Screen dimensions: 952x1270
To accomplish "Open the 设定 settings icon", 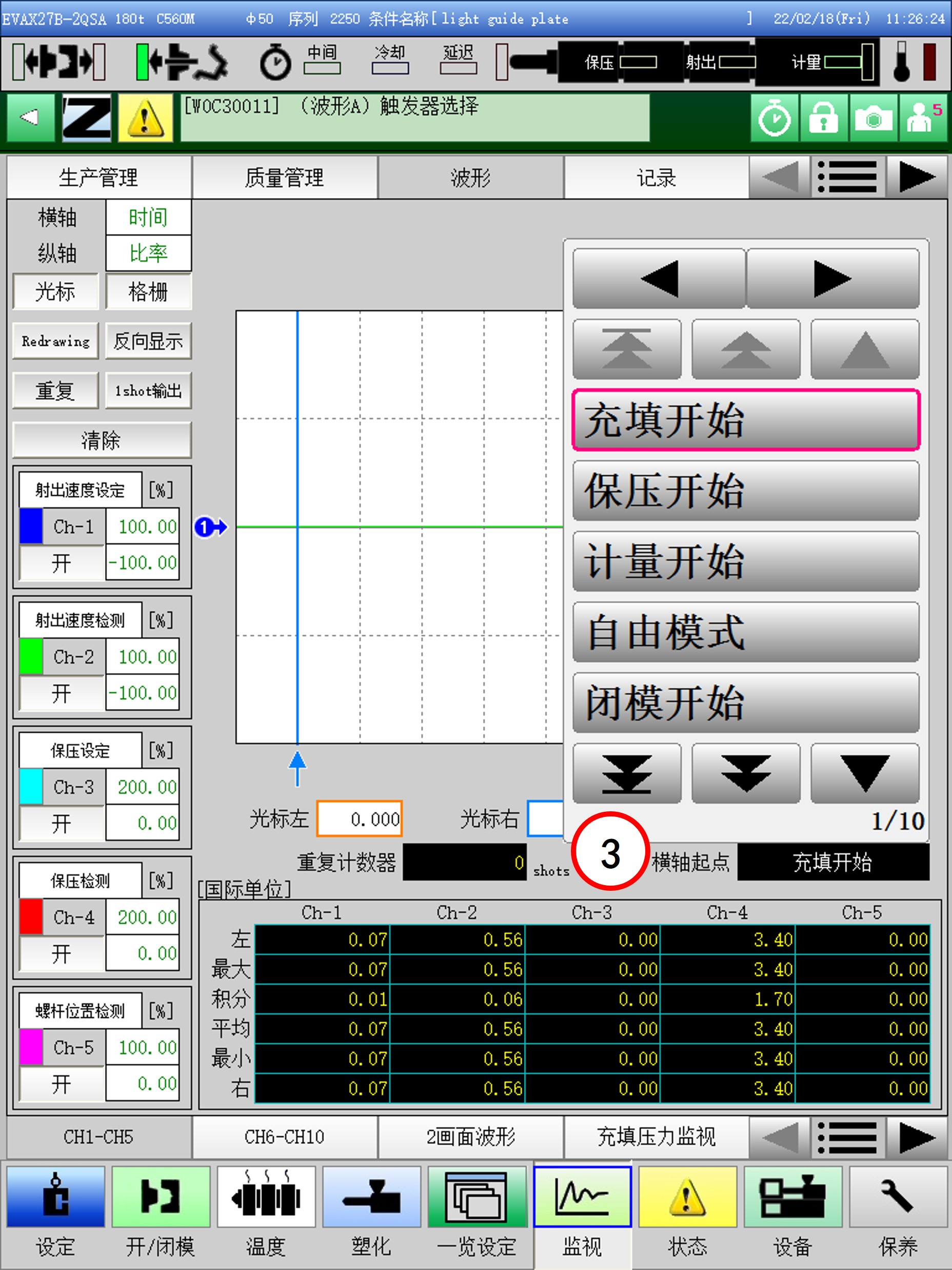I will pyautogui.click(x=56, y=1197).
